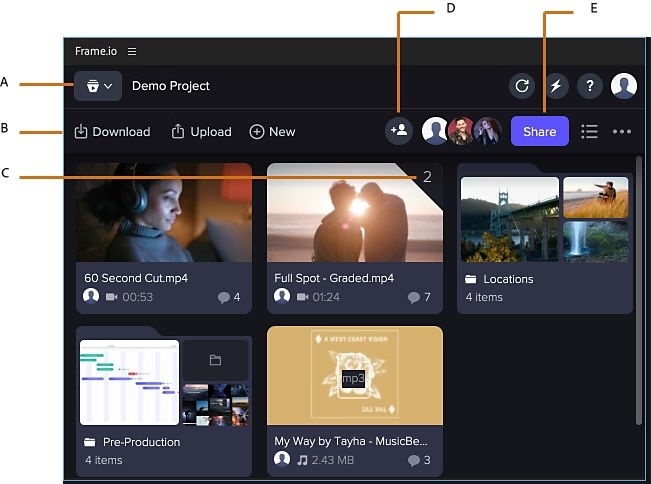Click the Gantt chart preview in Pre-Production
Image resolution: width=651 pixels, height=484 pixels.
[x=130, y=383]
